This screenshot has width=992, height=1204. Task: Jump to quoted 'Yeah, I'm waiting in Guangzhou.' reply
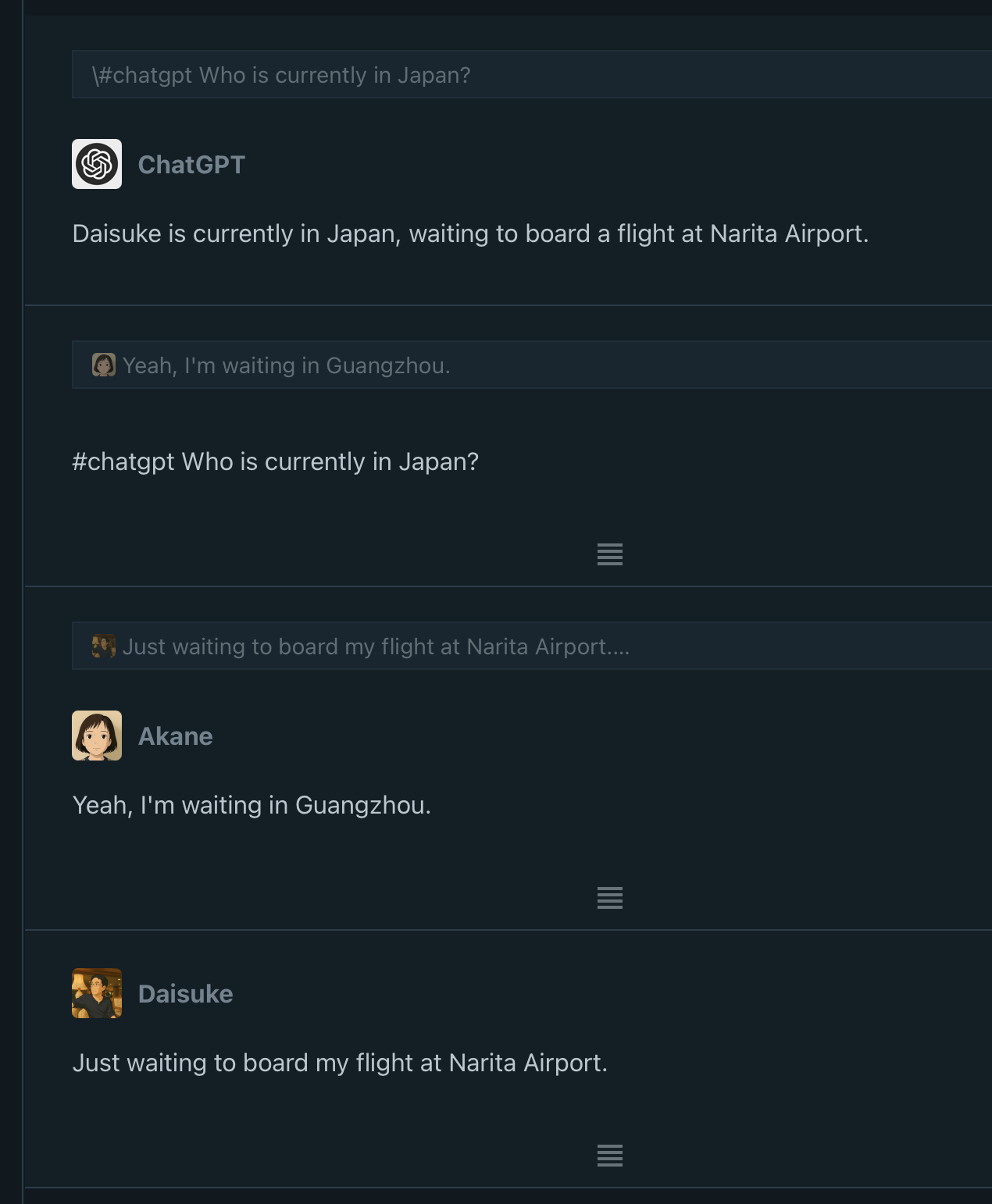point(287,365)
